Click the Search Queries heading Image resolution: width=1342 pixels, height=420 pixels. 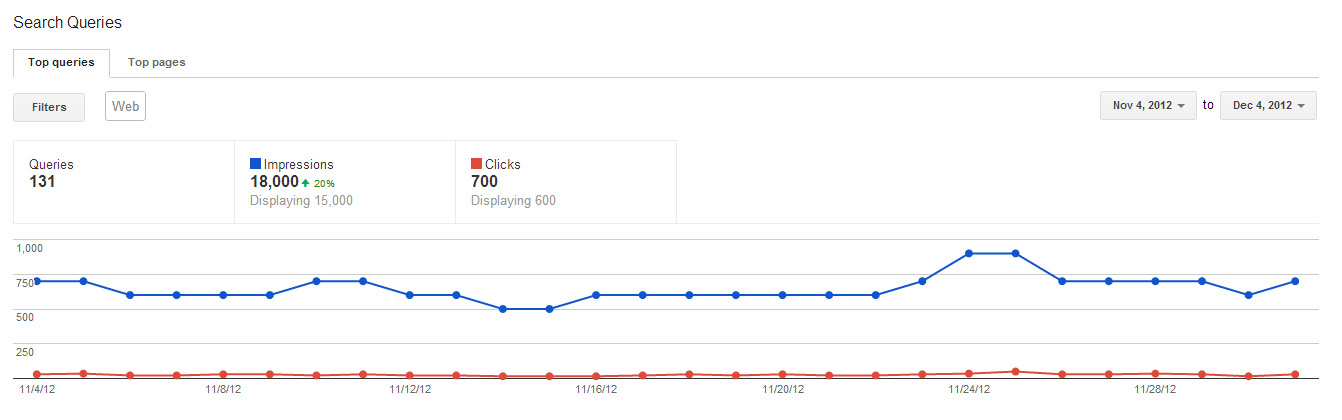[x=68, y=22]
